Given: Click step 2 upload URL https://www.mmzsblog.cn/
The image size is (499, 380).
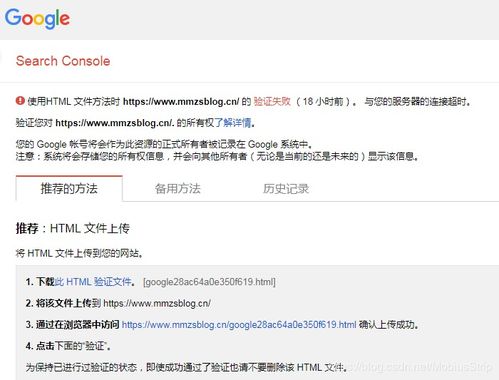Looking at the screenshot, I should click(157, 303).
